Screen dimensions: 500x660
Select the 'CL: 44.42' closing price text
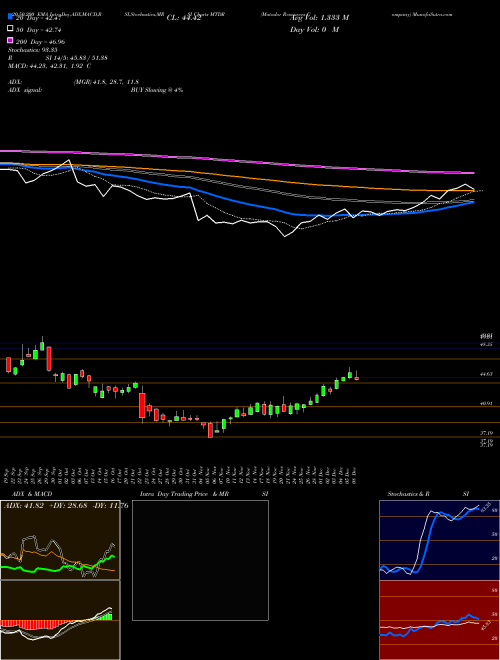pyautogui.click(x=184, y=18)
